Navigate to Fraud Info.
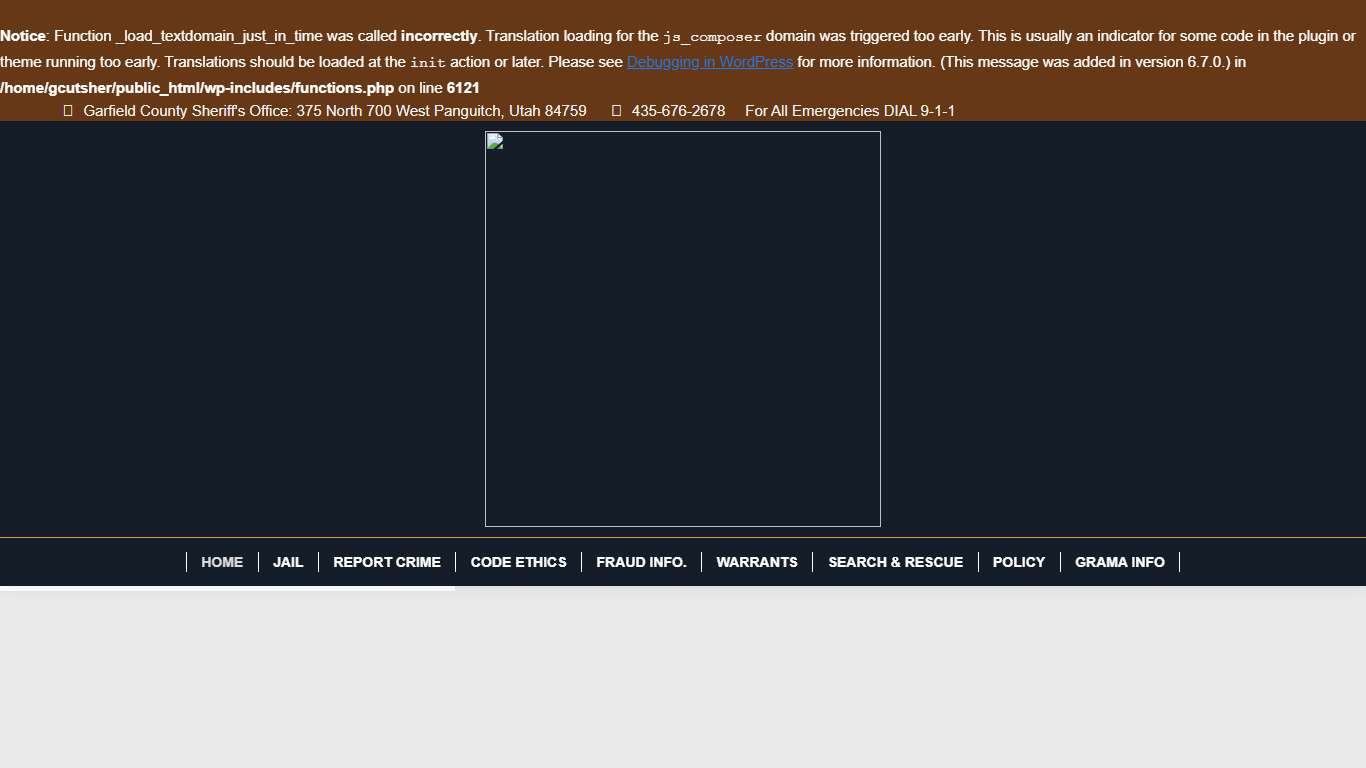This screenshot has width=1366, height=768. point(641,562)
